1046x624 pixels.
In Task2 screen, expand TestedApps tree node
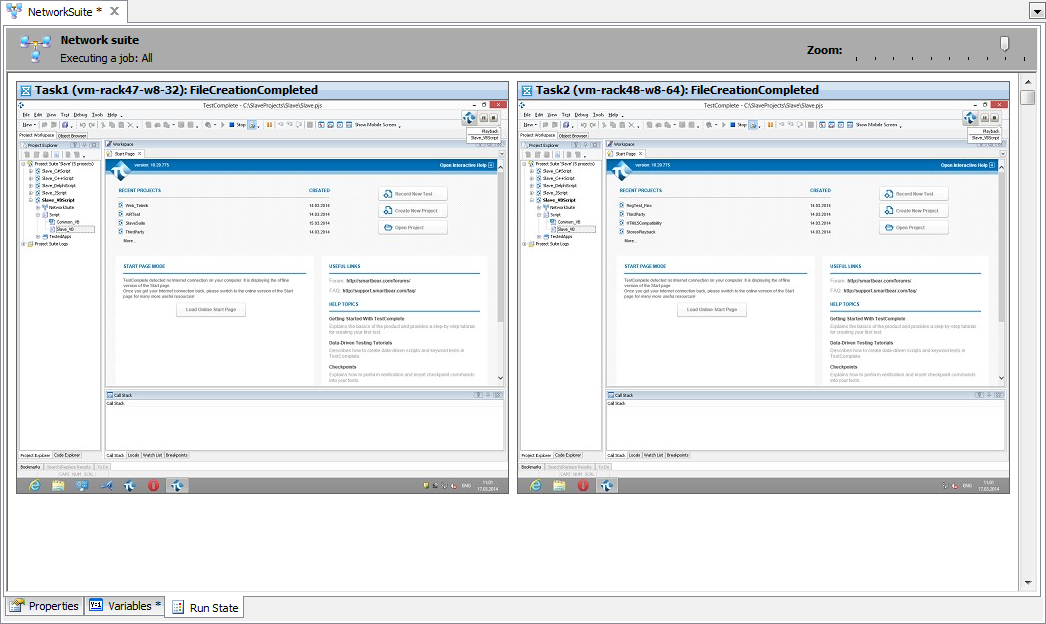539,237
